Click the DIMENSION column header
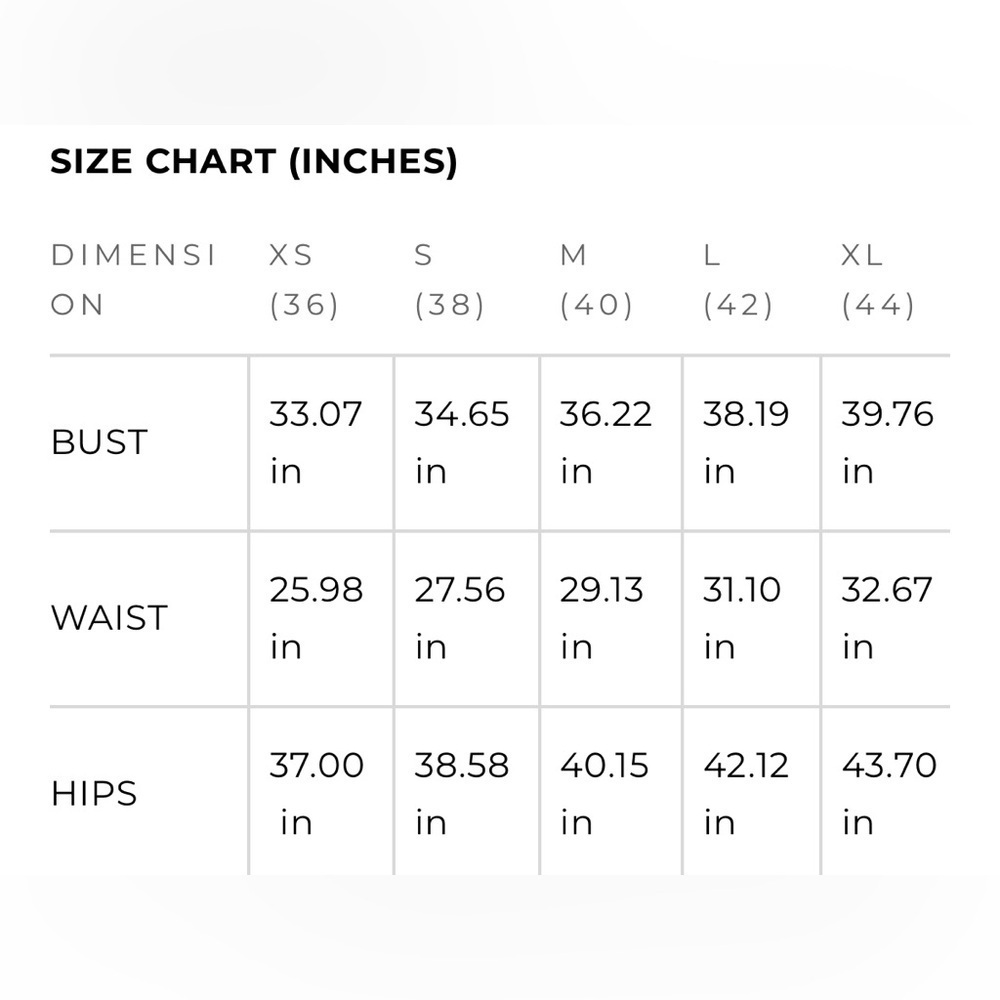The width and height of the screenshot is (1000, 1000). (x=133, y=279)
